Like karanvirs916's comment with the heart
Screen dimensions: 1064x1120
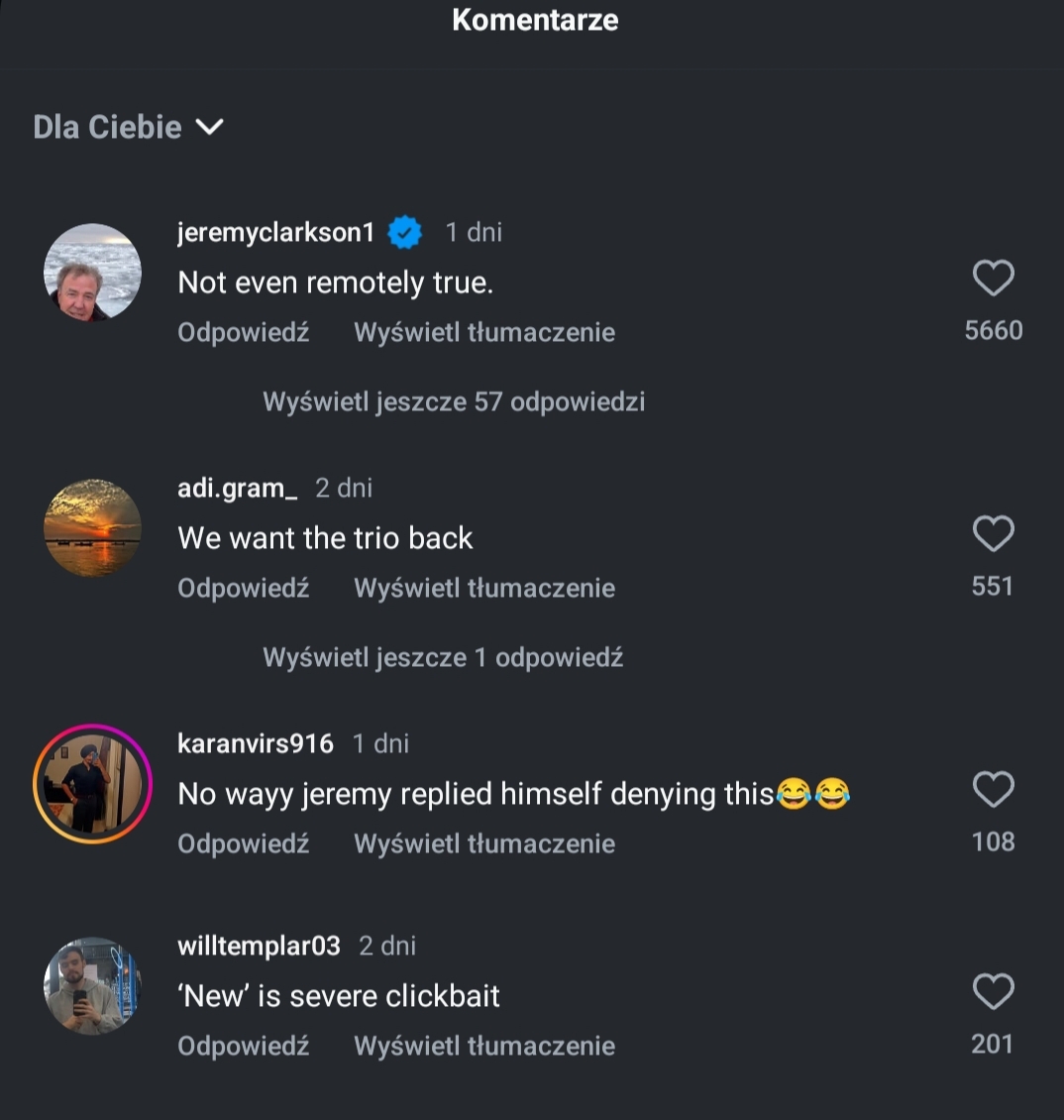[x=993, y=791]
